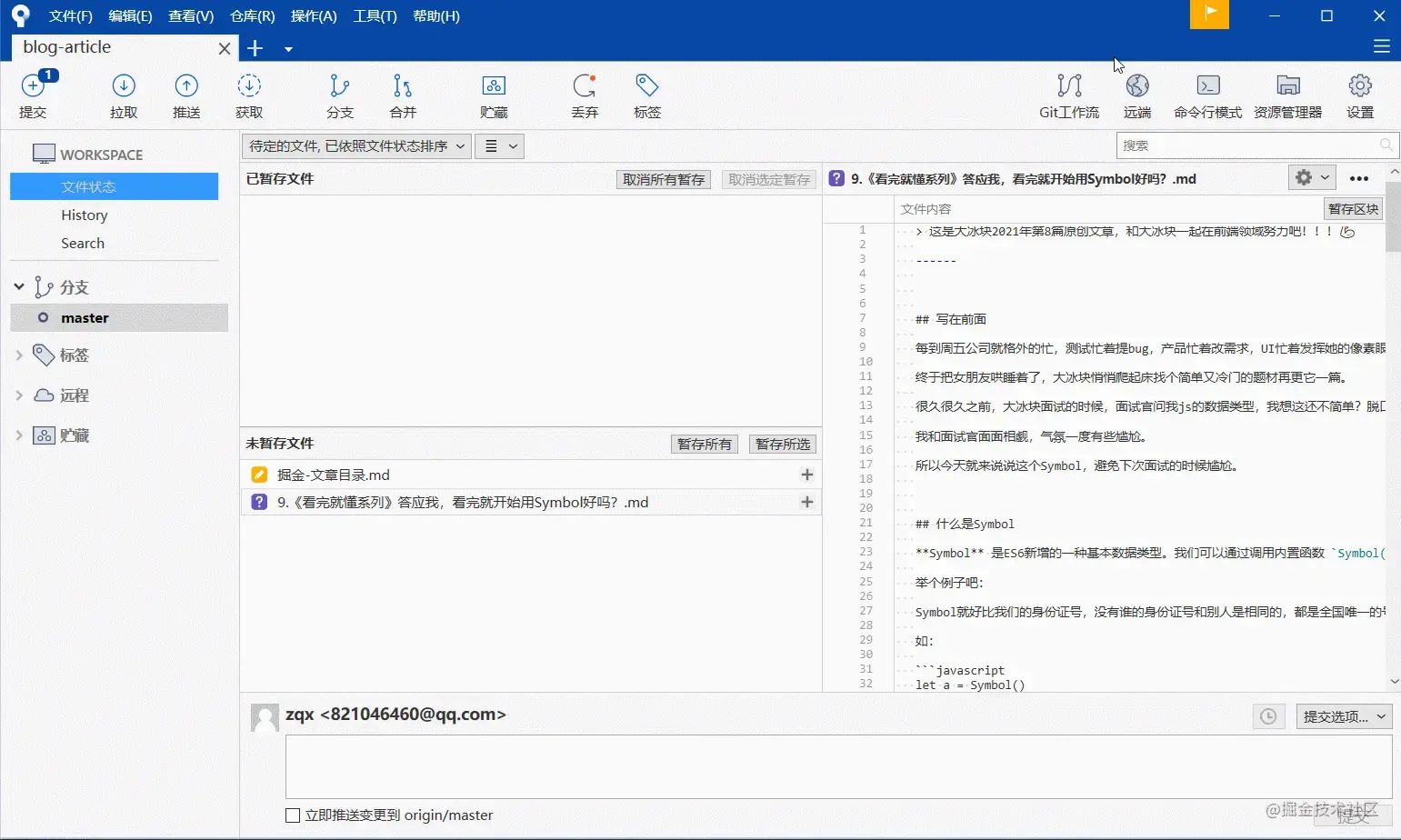Select 文件状态 in the workspace sidebar
Screen dimensions: 1401x840
(x=115, y=186)
